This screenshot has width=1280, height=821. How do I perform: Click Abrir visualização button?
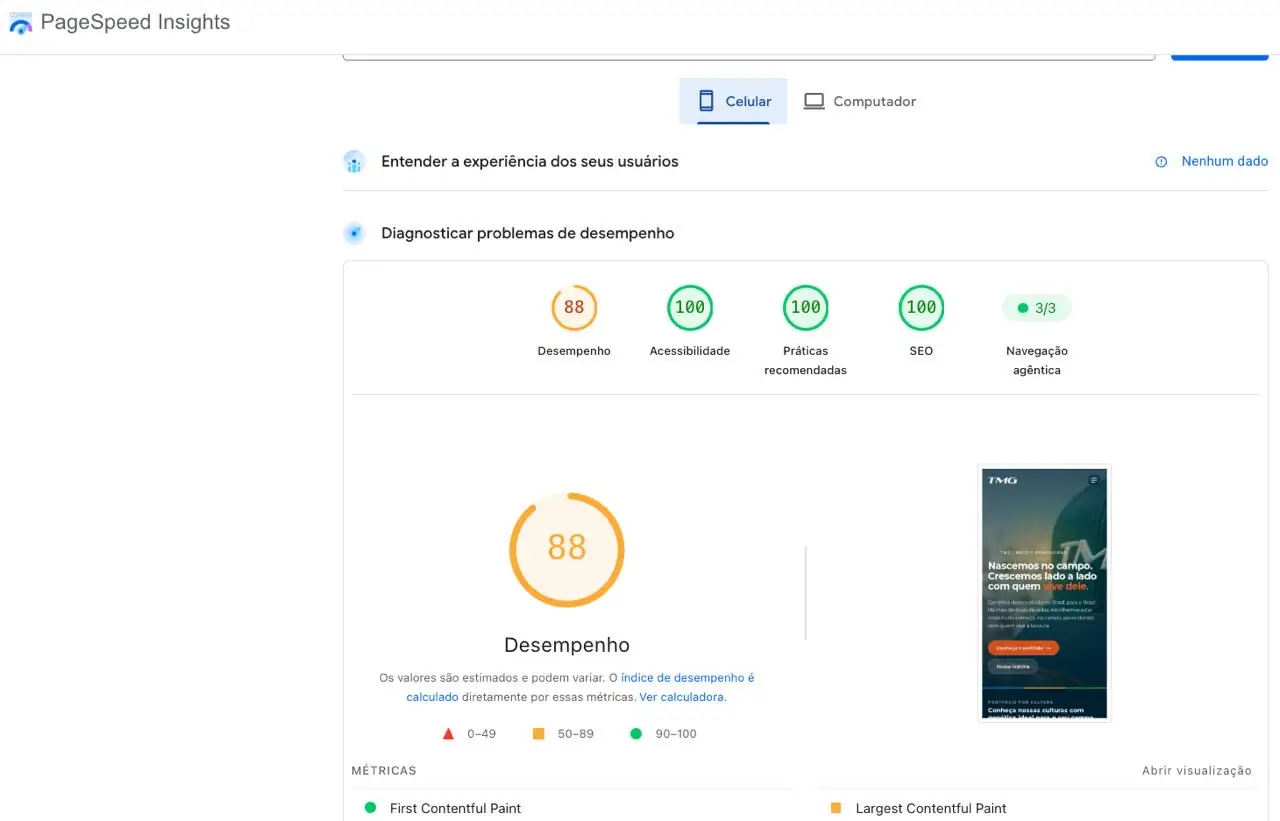tap(1197, 771)
